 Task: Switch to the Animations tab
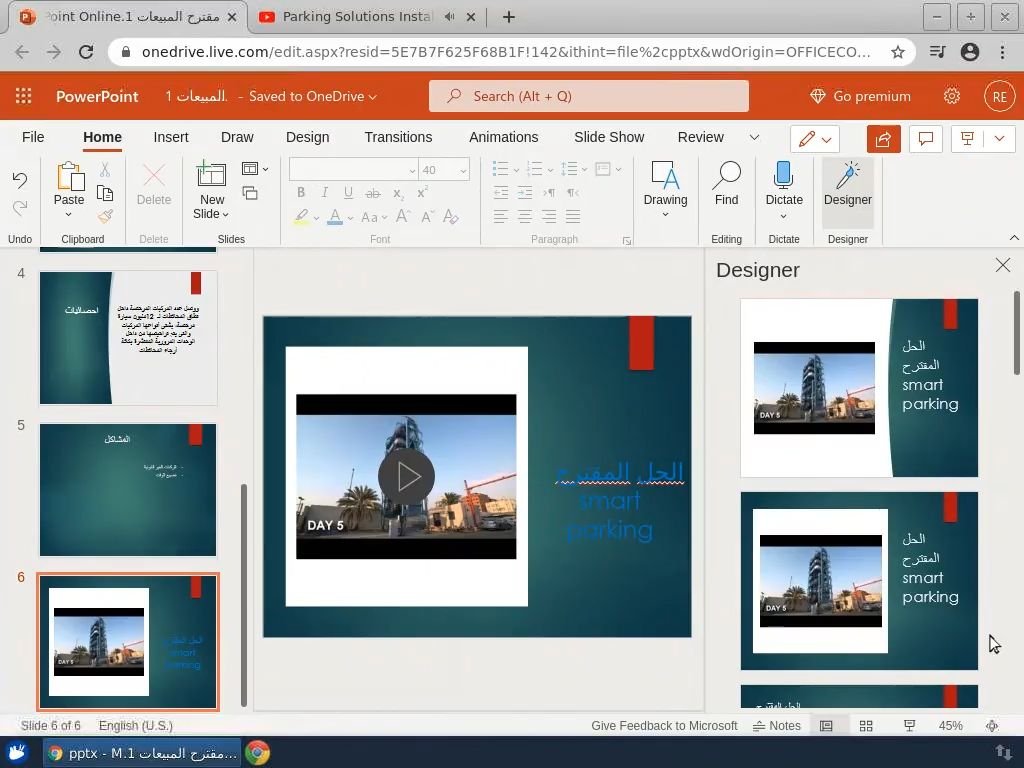[503, 137]
